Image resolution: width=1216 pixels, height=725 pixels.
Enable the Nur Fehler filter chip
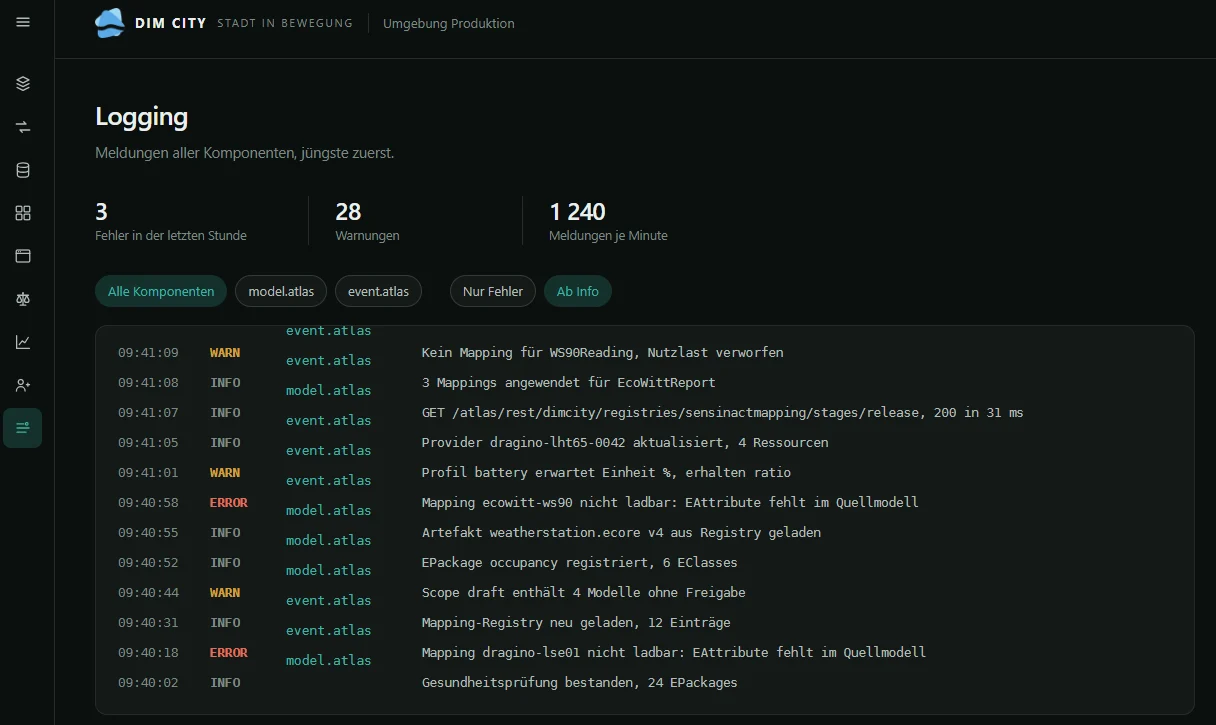[x=493, y=291]
